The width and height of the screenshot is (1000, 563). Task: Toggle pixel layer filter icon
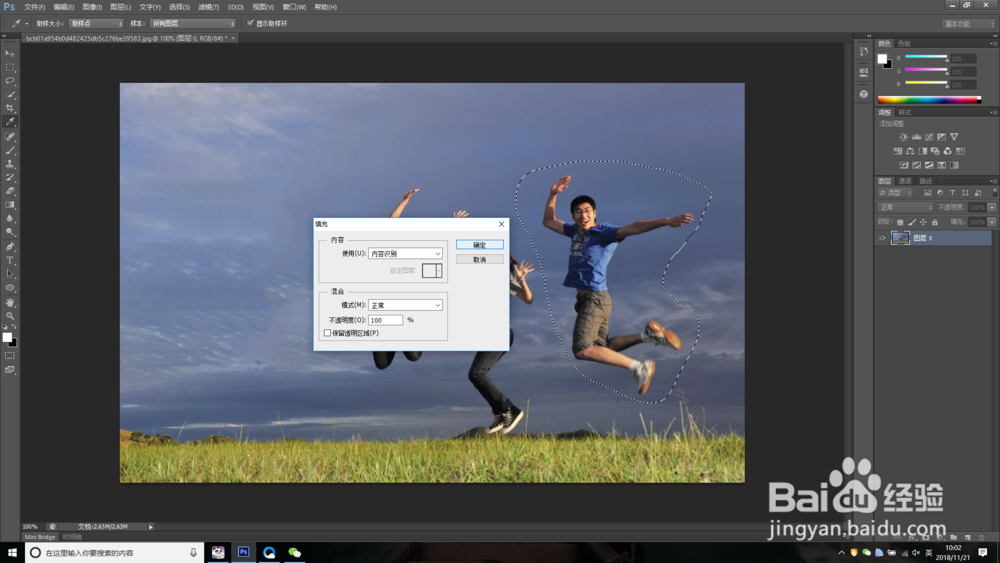click(x=927, y=193)
